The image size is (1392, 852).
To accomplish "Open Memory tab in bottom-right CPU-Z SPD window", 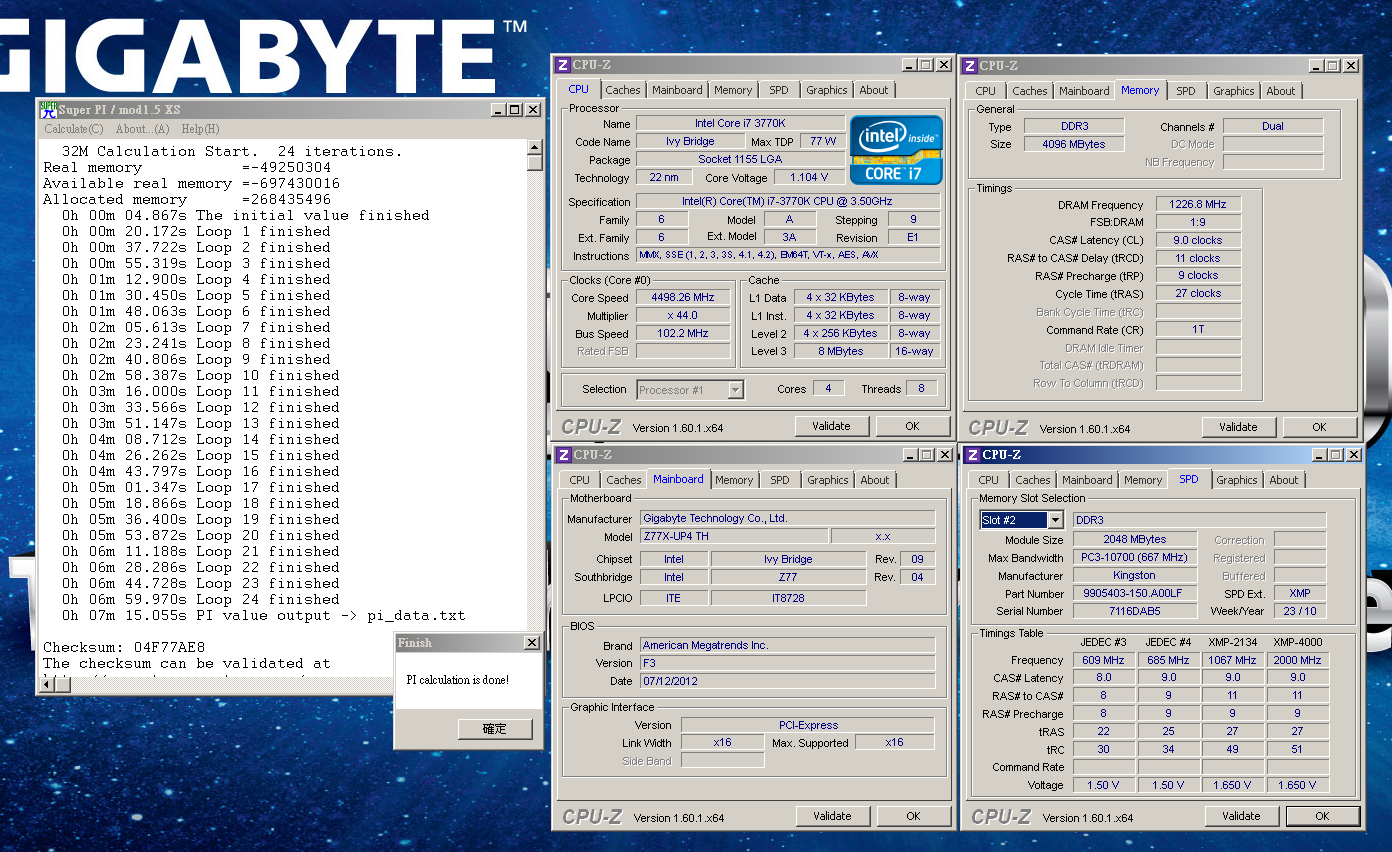I will [1143, 480].
